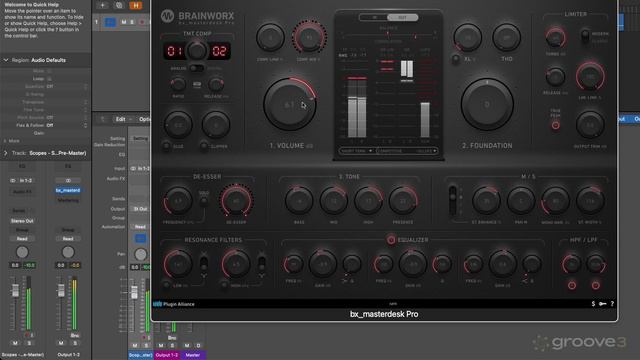This screenshot has height=360, width=640.
Task: Open the license key icon
Action: point(602,304)
